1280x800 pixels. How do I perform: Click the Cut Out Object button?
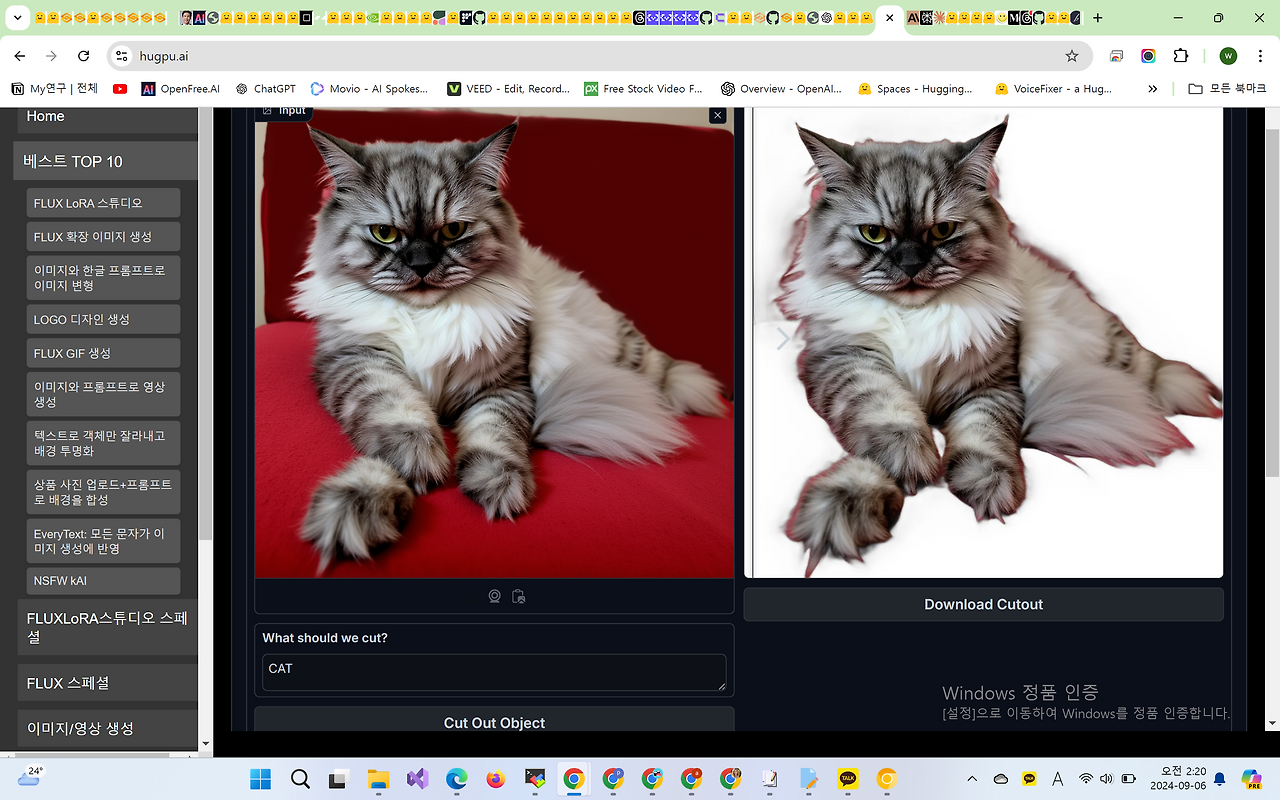(x=494, y=720)
